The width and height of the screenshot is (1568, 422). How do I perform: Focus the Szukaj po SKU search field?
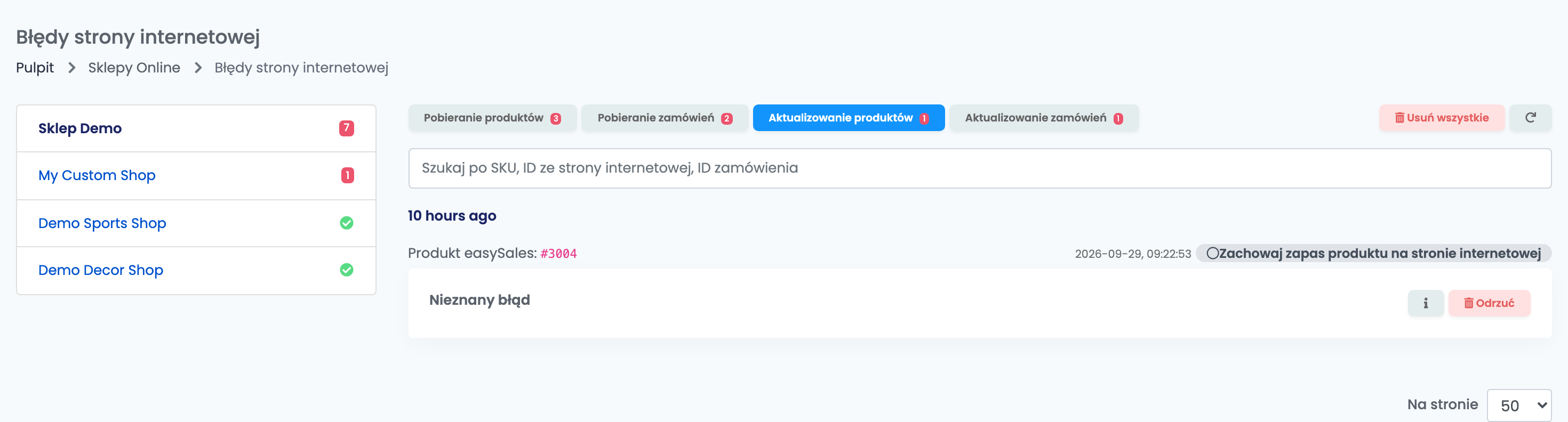pyautogui.click(x=979, y=168)
